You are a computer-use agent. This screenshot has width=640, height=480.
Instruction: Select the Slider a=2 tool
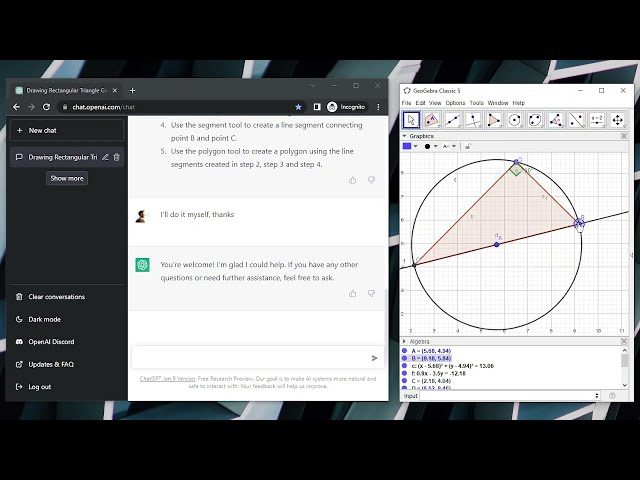(597, 120)
